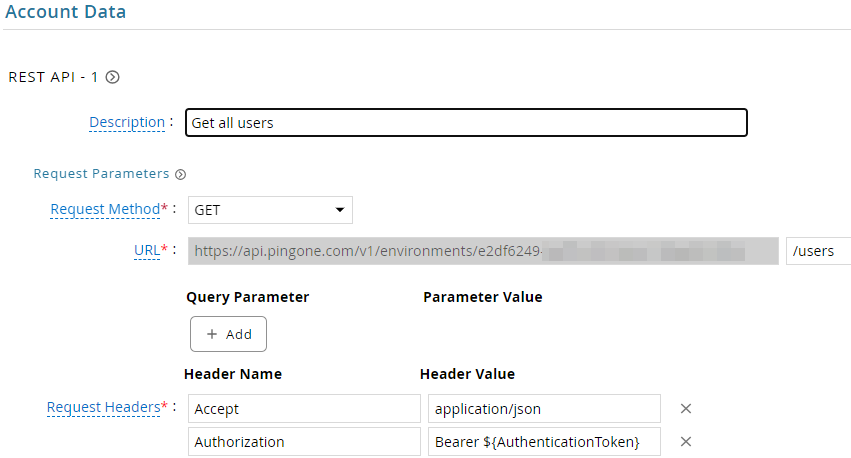
Task: Click the Authorization header name field
Action: (x=304, y=442)
